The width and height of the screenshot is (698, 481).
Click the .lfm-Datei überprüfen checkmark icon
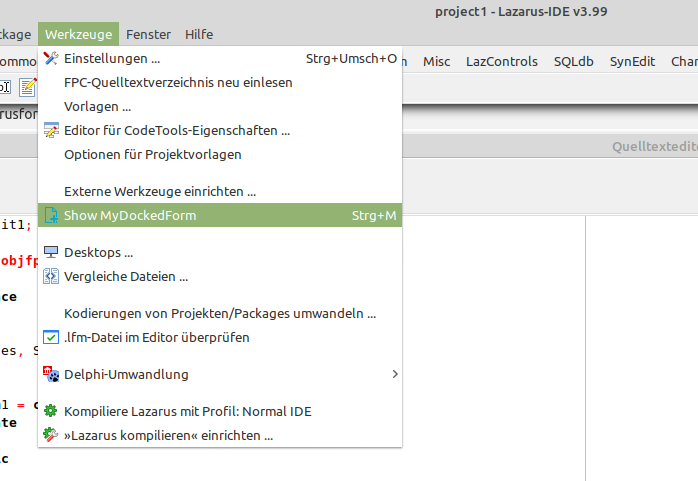coord(51,337)
